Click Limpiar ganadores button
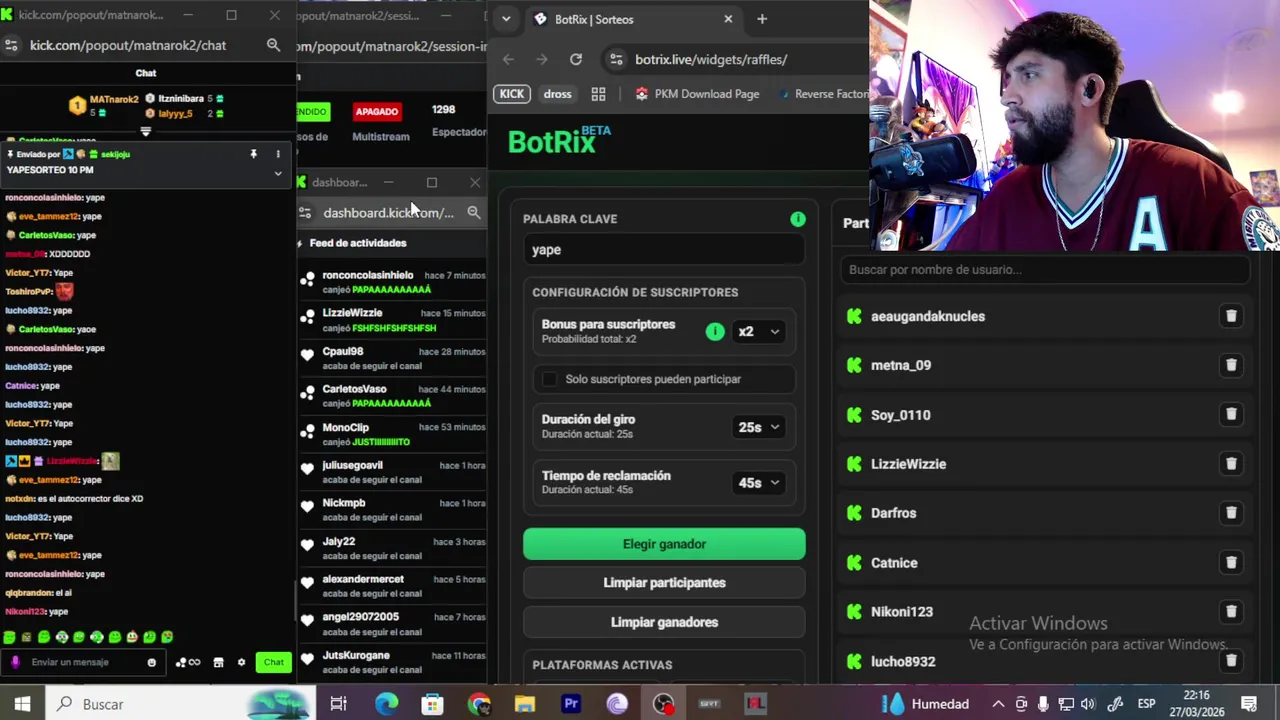The image size is (1280, 720). tap(664, 622)
